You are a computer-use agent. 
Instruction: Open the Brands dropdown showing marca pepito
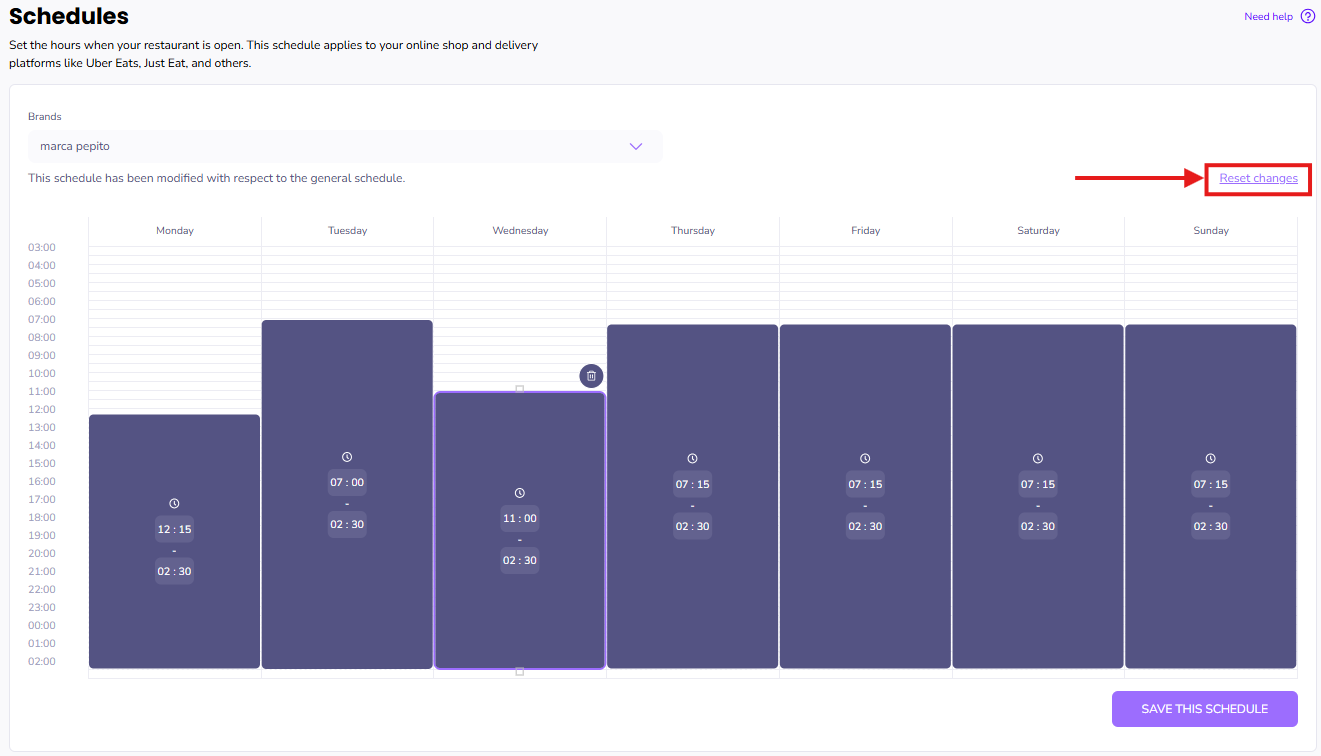pos(345,146)
